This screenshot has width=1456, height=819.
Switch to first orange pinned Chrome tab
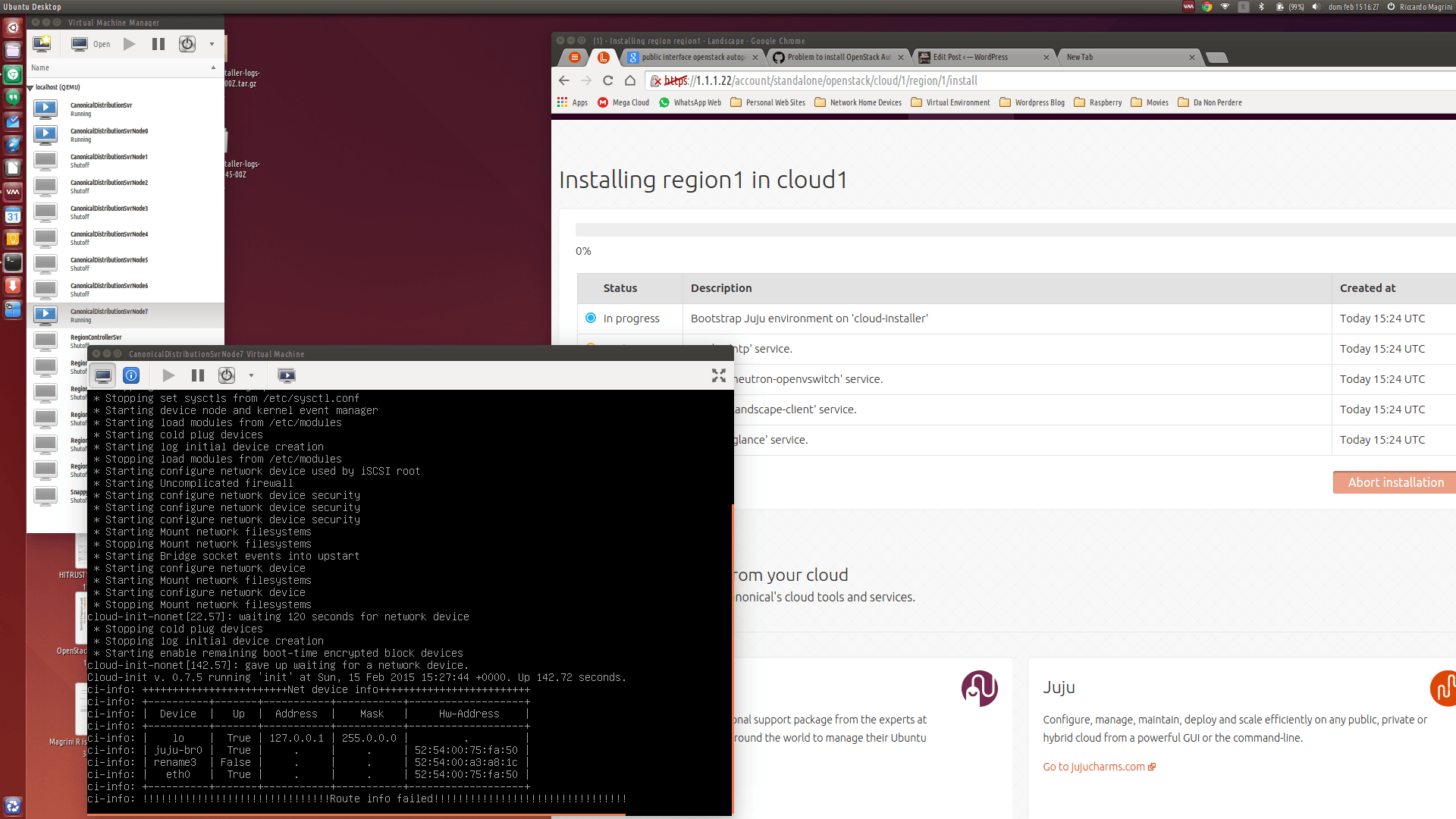pos(575,57)
